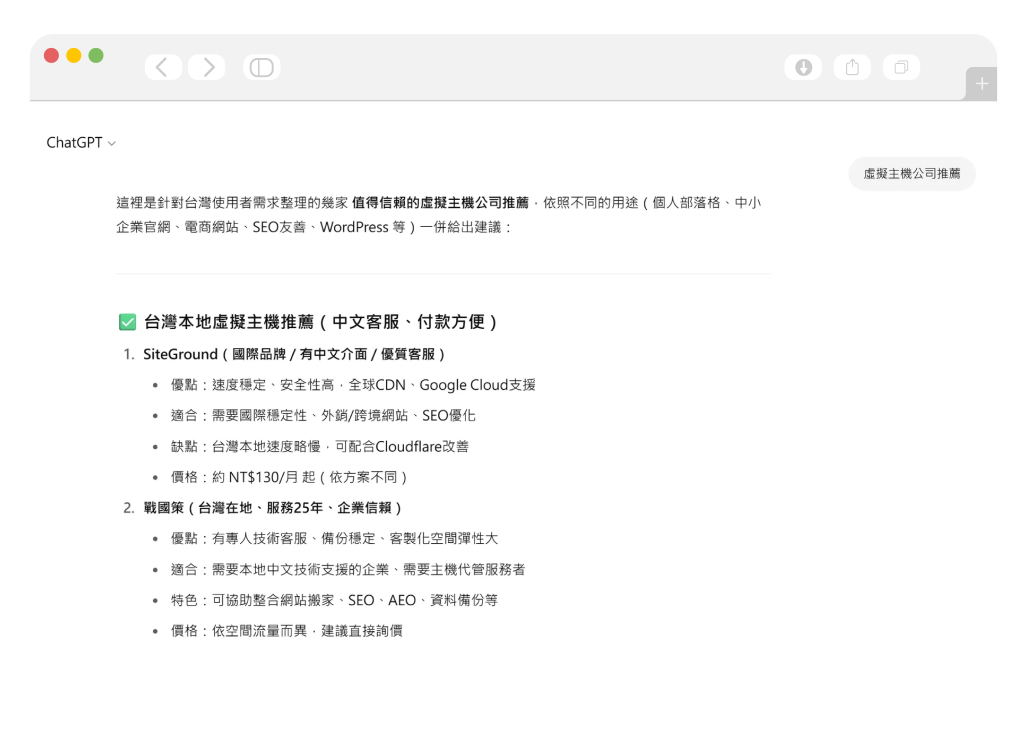Select the line 優點：有專人技術客服

(x=334, y=538)
